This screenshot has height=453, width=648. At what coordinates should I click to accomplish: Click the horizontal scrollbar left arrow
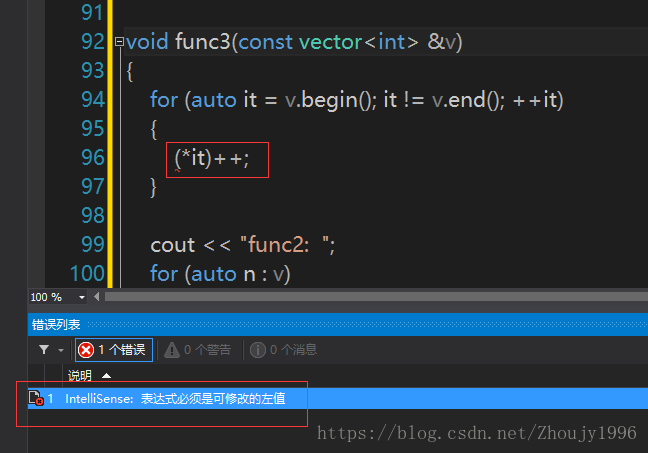click(96, 297)
